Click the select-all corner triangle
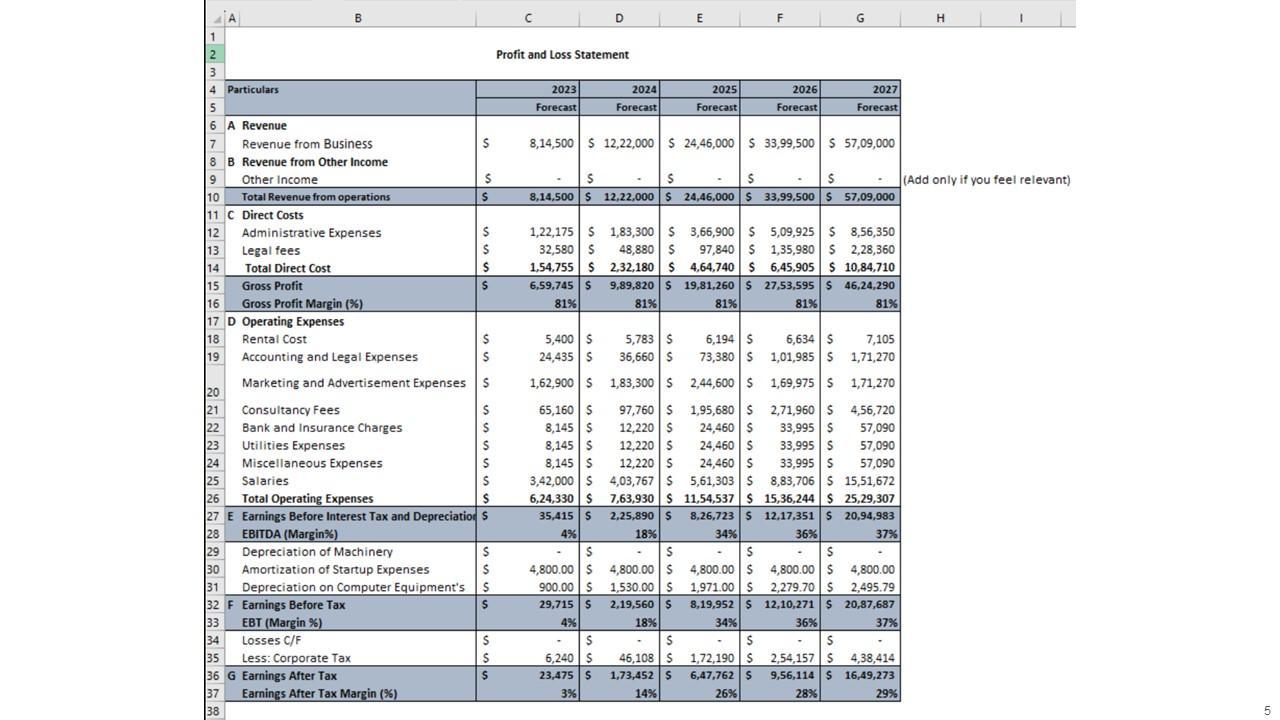The height and width of the screenshot is (720, 1280). pos(216,19)
